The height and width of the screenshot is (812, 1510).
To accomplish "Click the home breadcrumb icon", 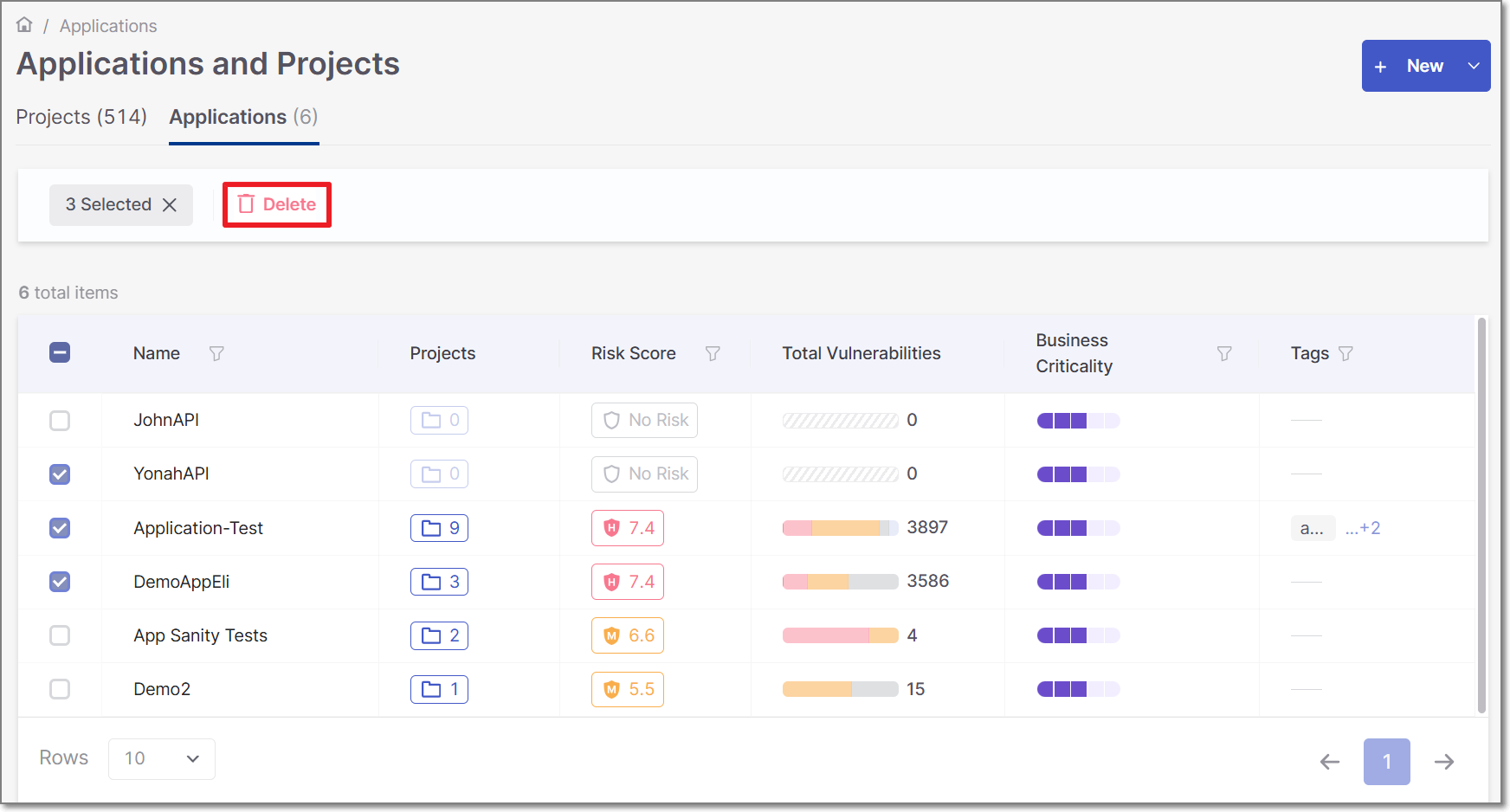I will 23,23.
